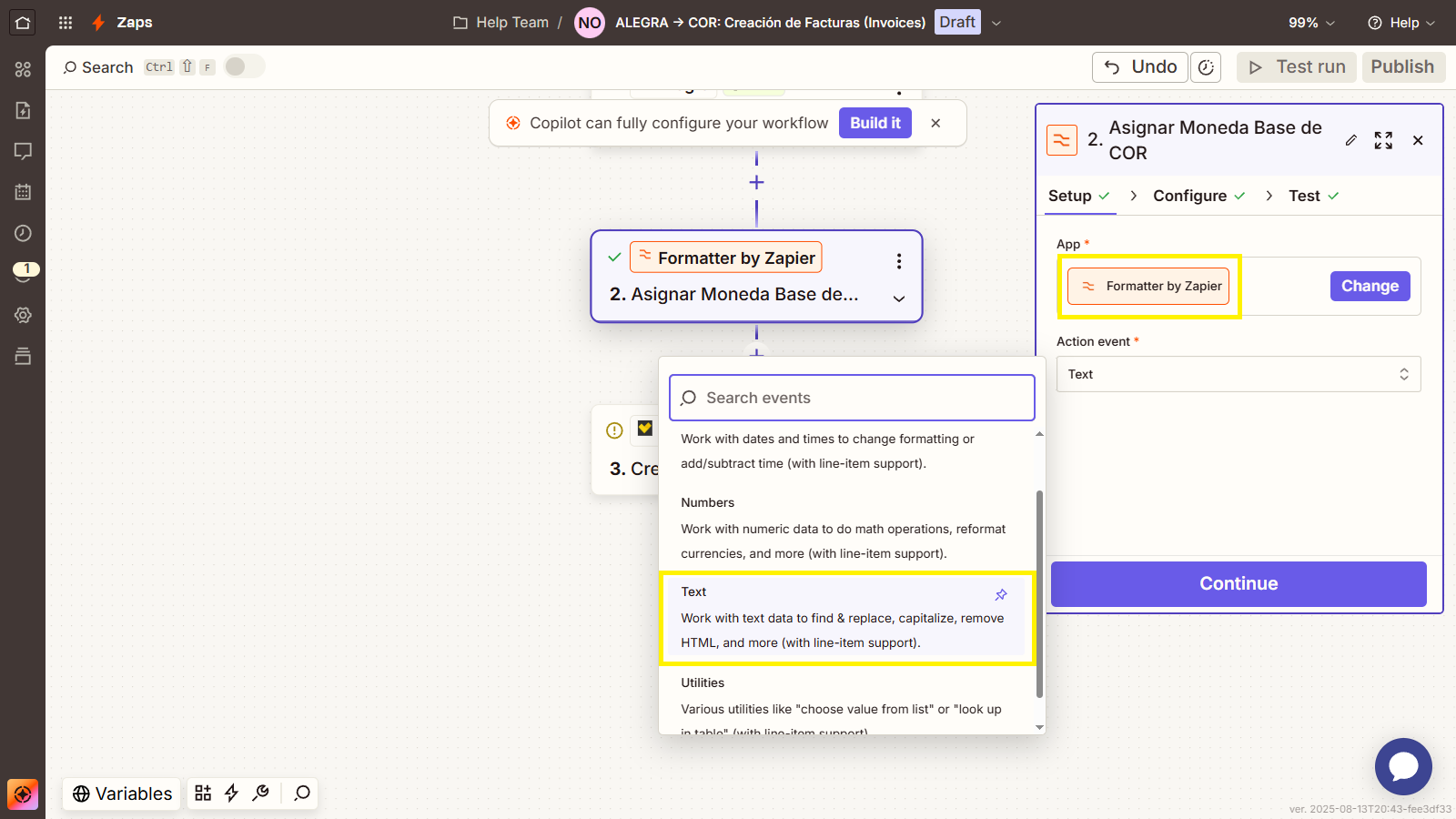Click the Zap title ALEGRA → COR text
The image size is (1456, 819).
(770, 23)
